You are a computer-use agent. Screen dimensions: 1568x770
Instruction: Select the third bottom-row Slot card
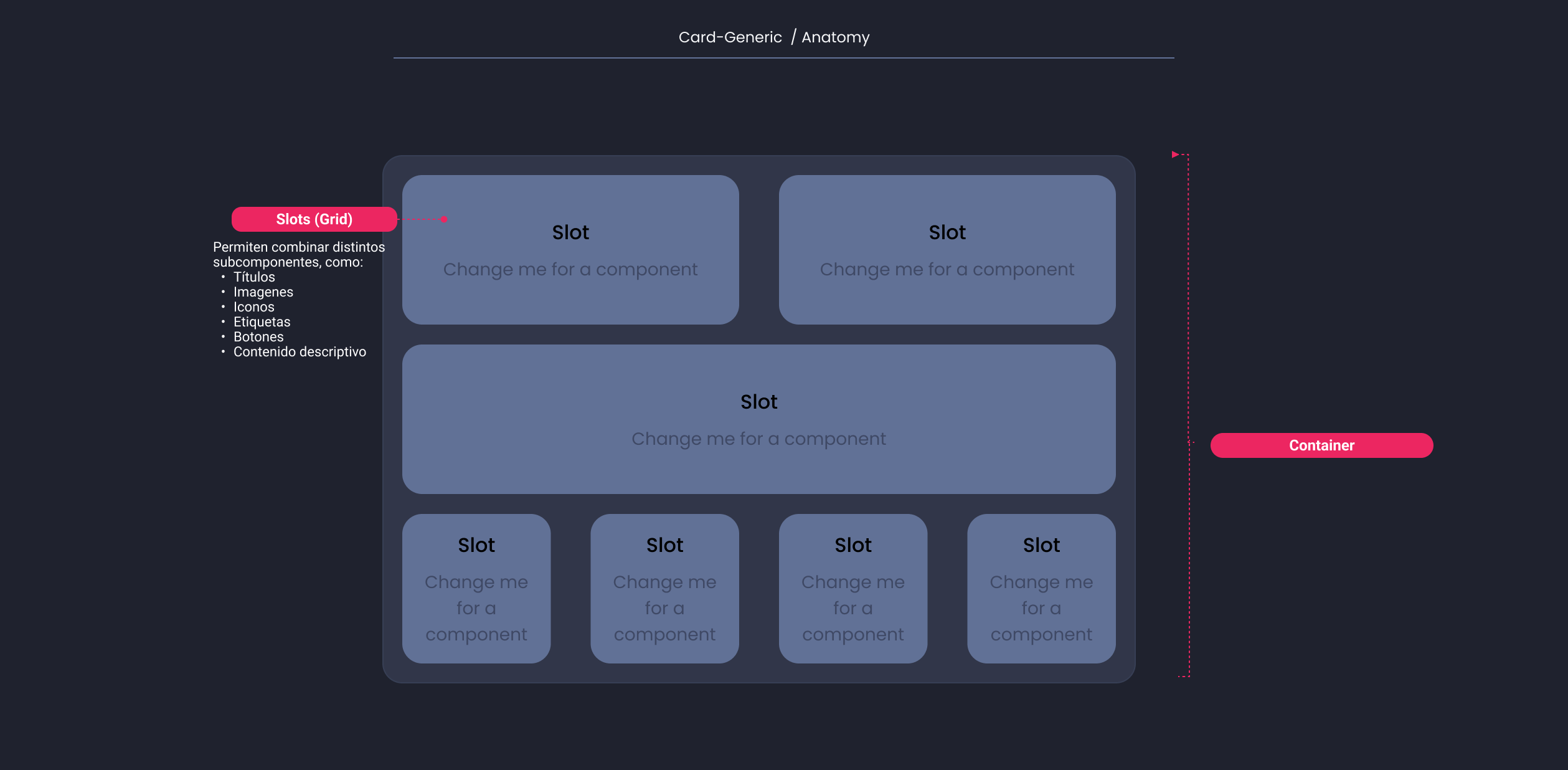(x=853, y=589)
